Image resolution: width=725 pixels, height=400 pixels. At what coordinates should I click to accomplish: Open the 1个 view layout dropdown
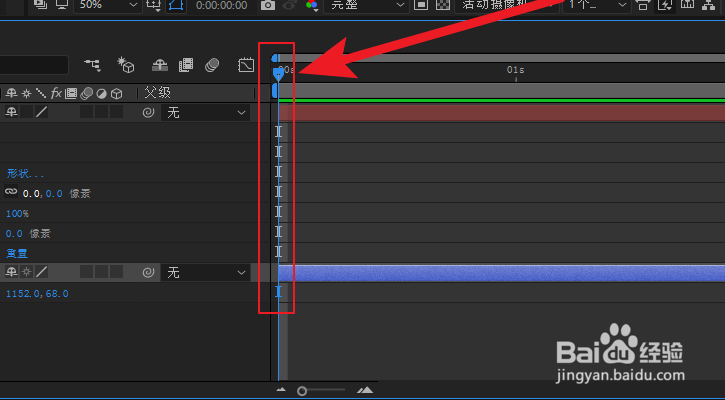[x=597, y=6]
